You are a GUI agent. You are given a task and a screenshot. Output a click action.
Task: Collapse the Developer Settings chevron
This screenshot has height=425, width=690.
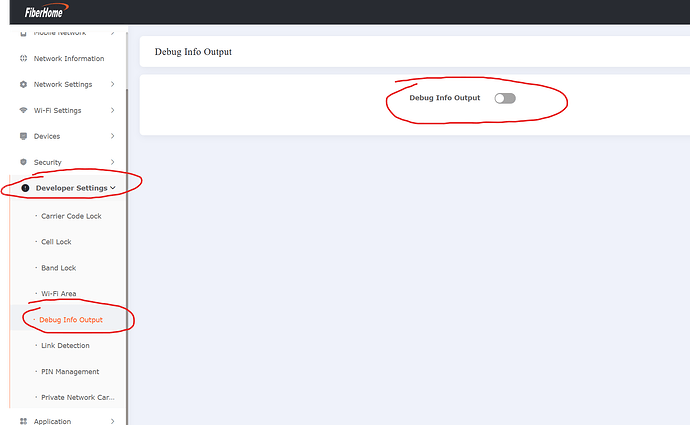pyautogui.click(x=113, y=188)
